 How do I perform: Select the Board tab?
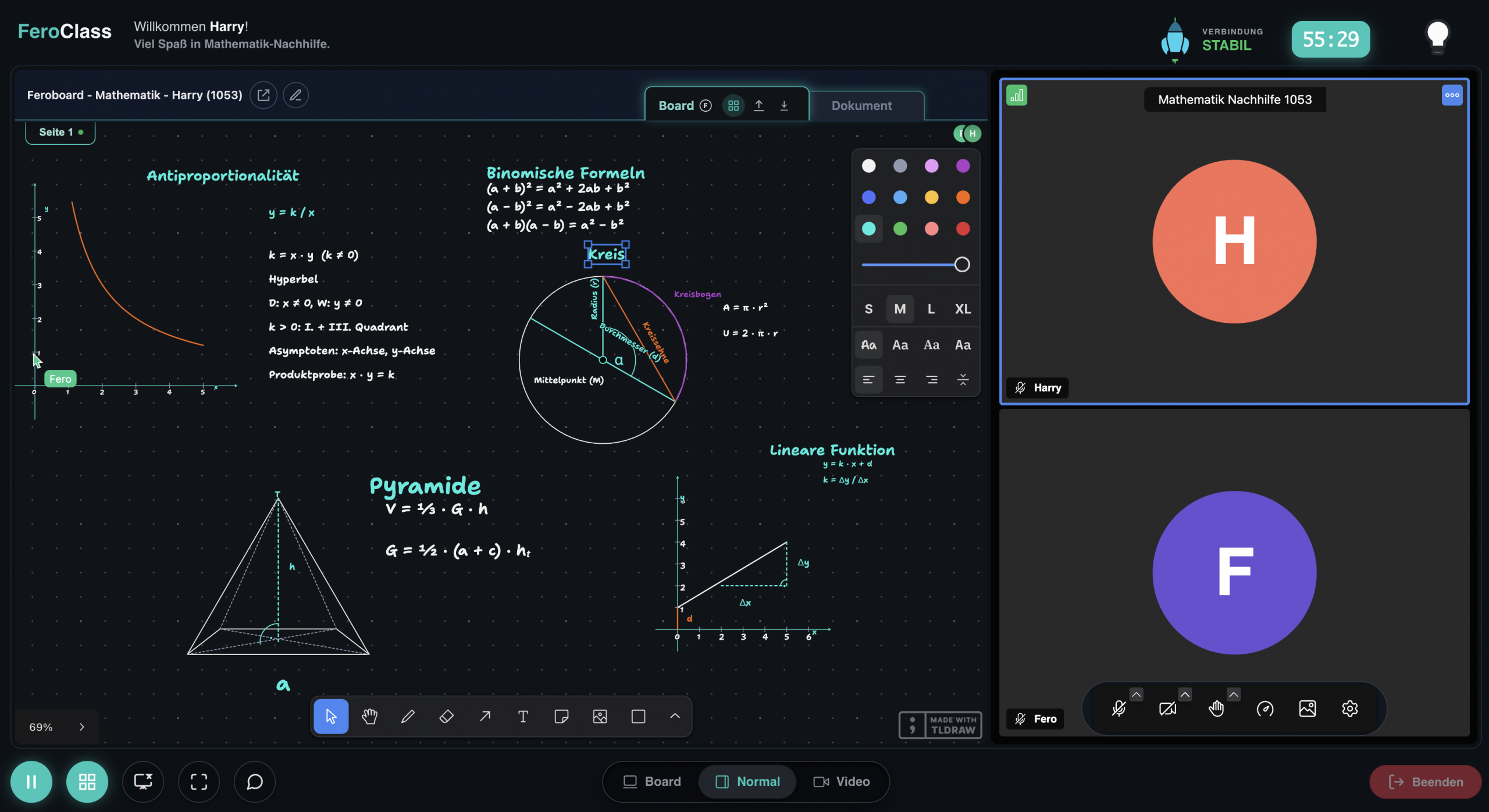click(676, 105)
